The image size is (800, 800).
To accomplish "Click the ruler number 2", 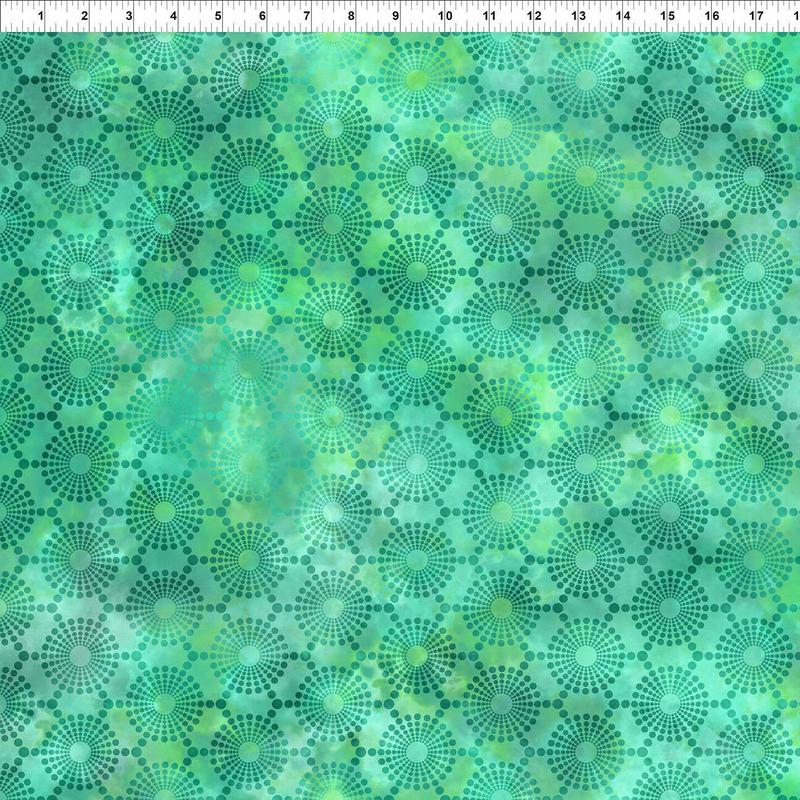I will click(x=85, y=16).
